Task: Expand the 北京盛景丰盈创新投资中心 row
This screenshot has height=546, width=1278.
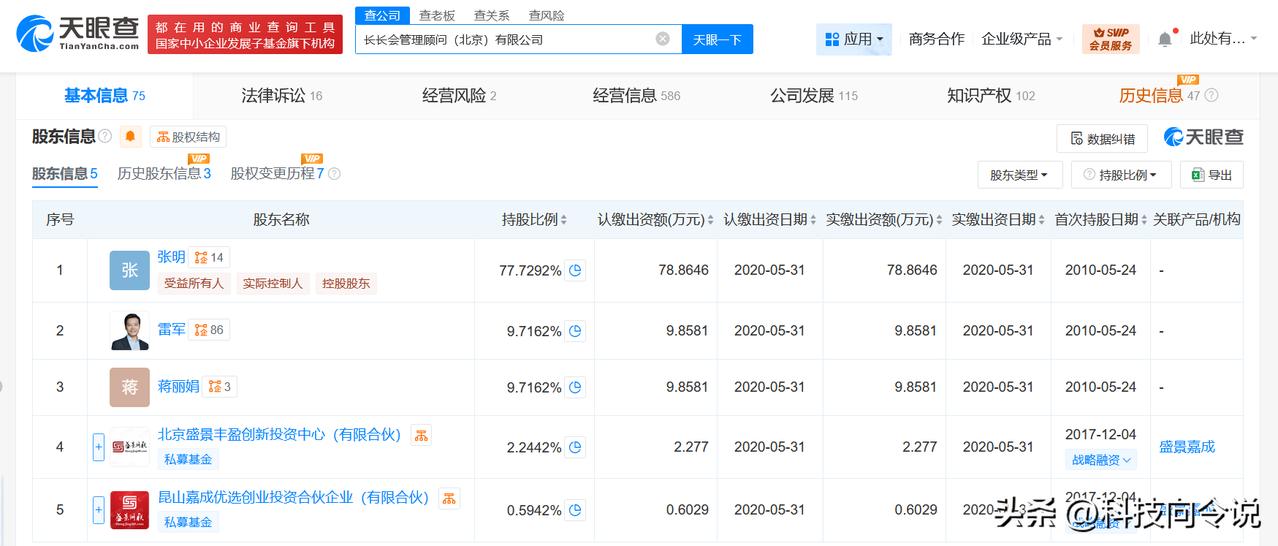Action: (x=98, y=447)
